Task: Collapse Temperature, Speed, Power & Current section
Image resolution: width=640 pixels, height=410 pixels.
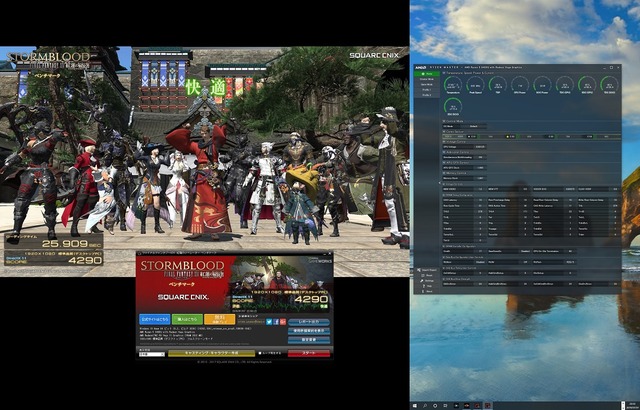Action: click(x=444, y=73)
